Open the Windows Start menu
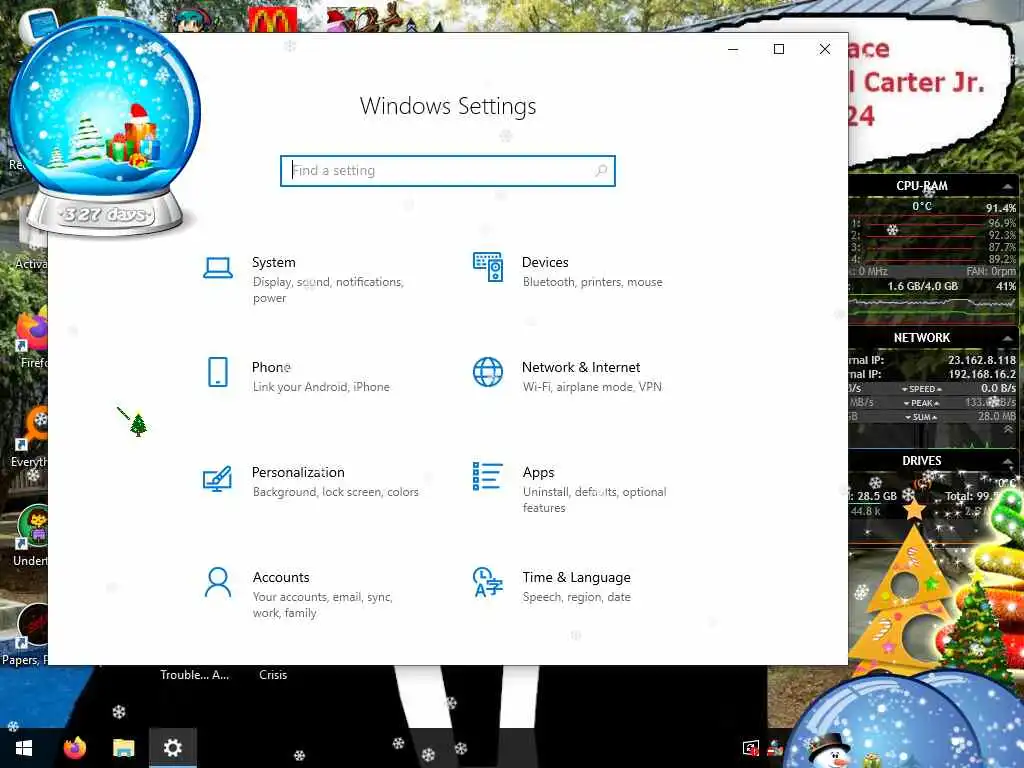This screenshot has height=768, width=1024. point(24,748)
